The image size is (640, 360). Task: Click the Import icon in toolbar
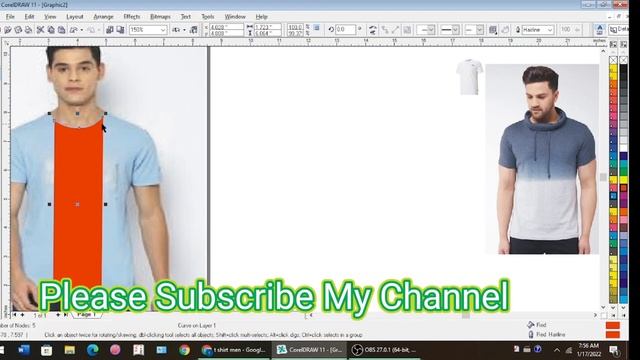click(x=109, y=30)
